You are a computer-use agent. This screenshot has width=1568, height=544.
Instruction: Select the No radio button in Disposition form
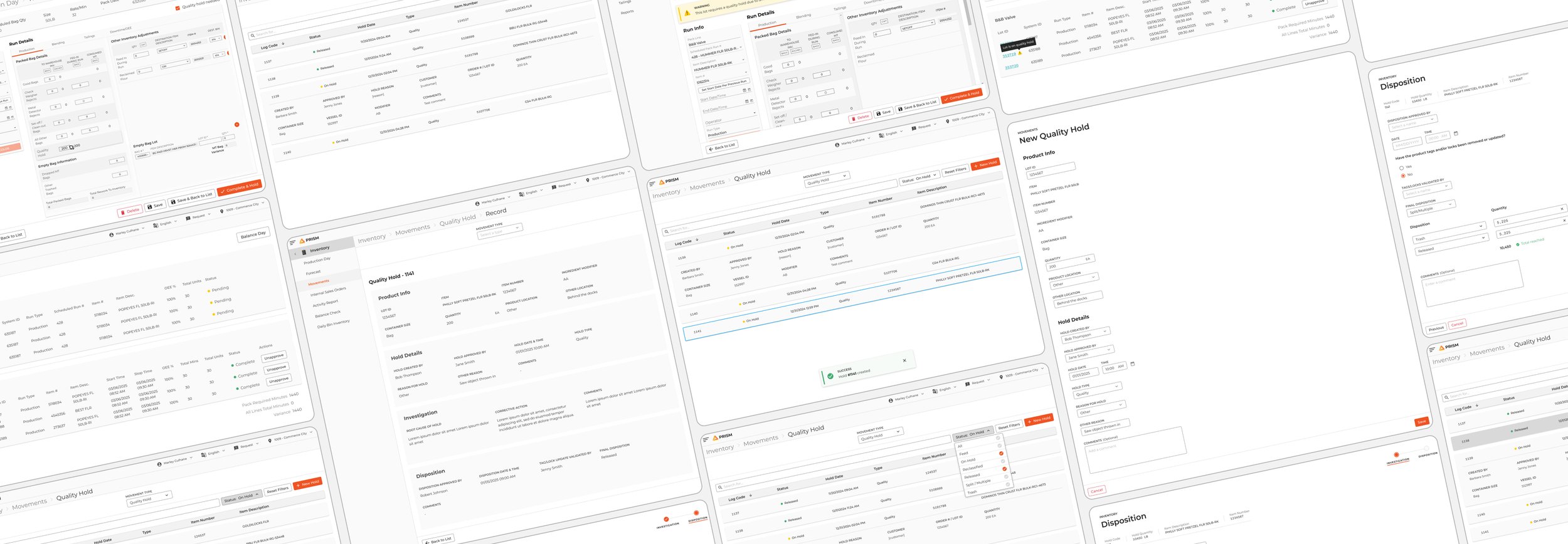pyautogui.click(x=1403, y=176)
